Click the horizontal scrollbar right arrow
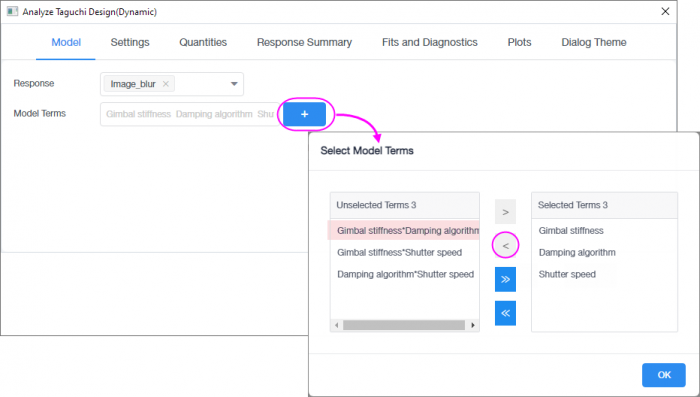 pos(473,325)
